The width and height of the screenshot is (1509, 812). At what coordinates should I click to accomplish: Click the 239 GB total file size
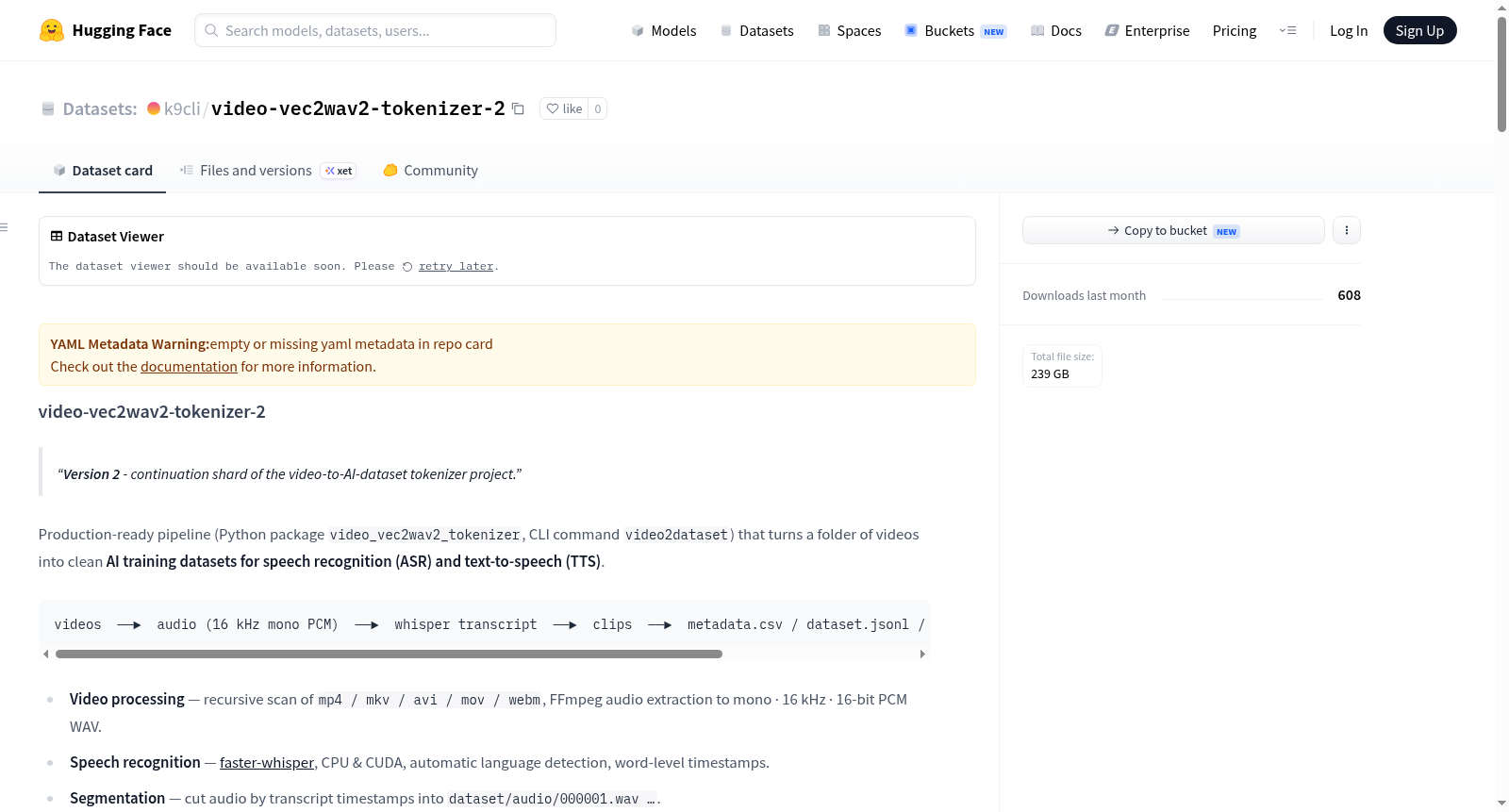coord(1050,374)
